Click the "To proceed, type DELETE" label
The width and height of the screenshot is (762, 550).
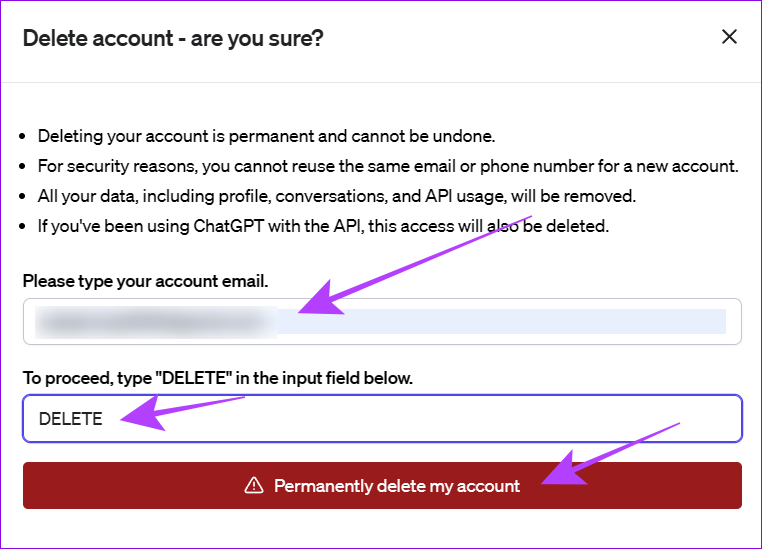pyautogui.click(x=218, y=378)
